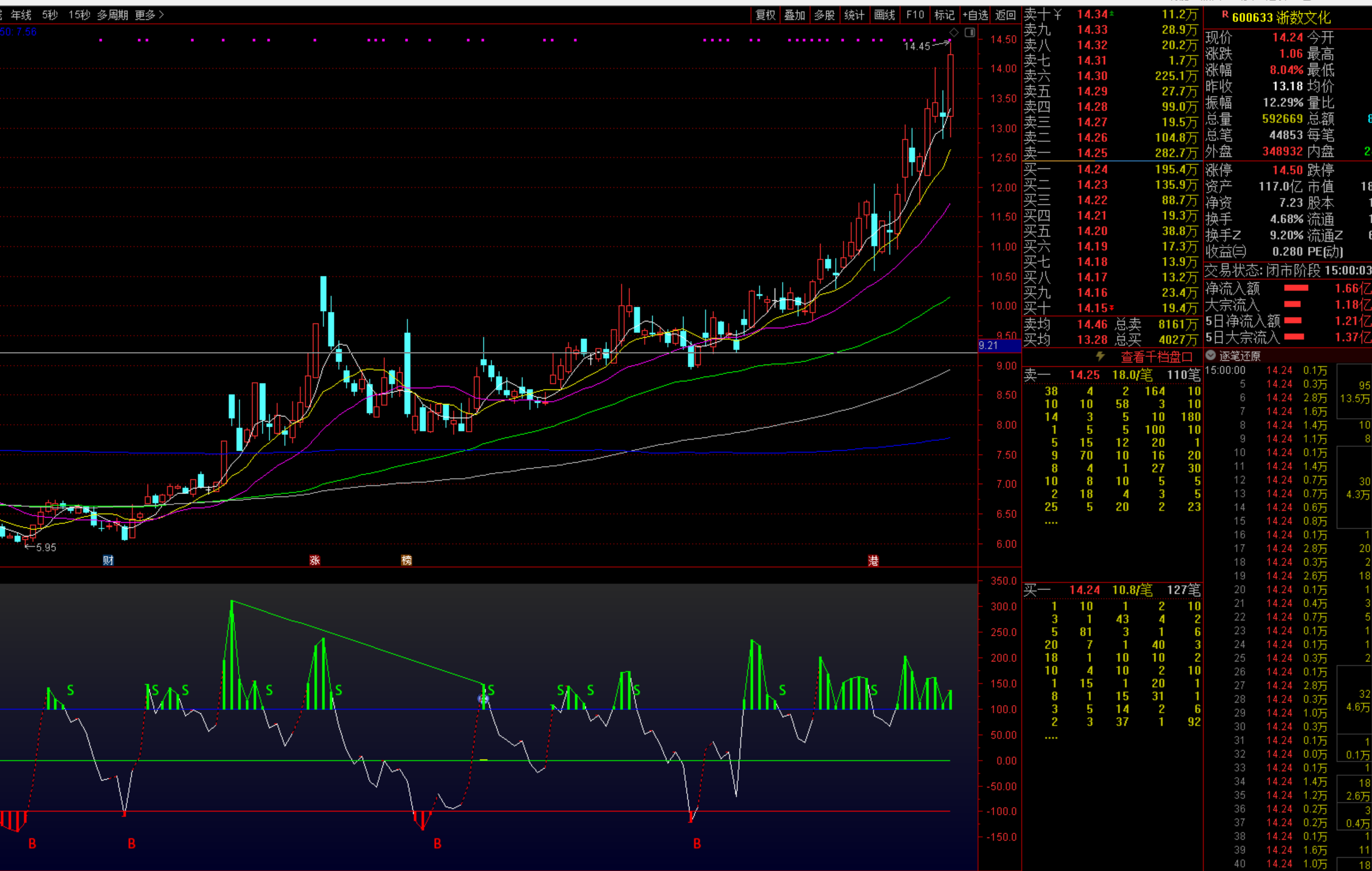Click stock title 600633 浙数文化
Screen dimensions: 1372x871
(1281, 18)
